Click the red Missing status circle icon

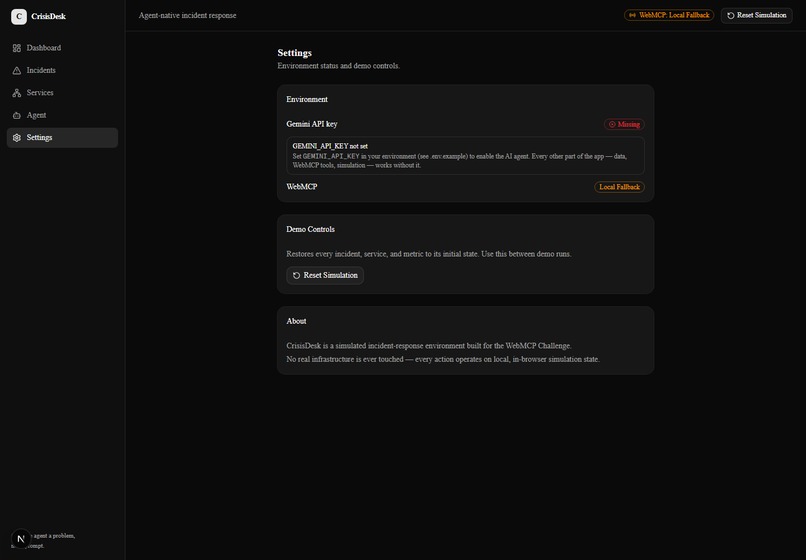tap(612, 124)
